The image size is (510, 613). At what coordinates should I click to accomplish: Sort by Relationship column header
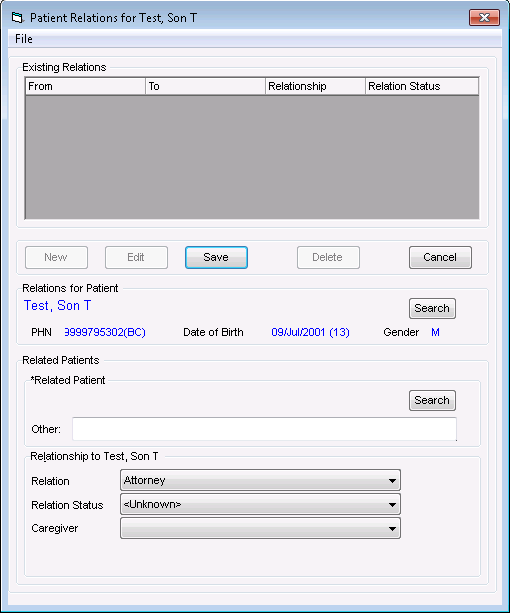tap(315, 86)
